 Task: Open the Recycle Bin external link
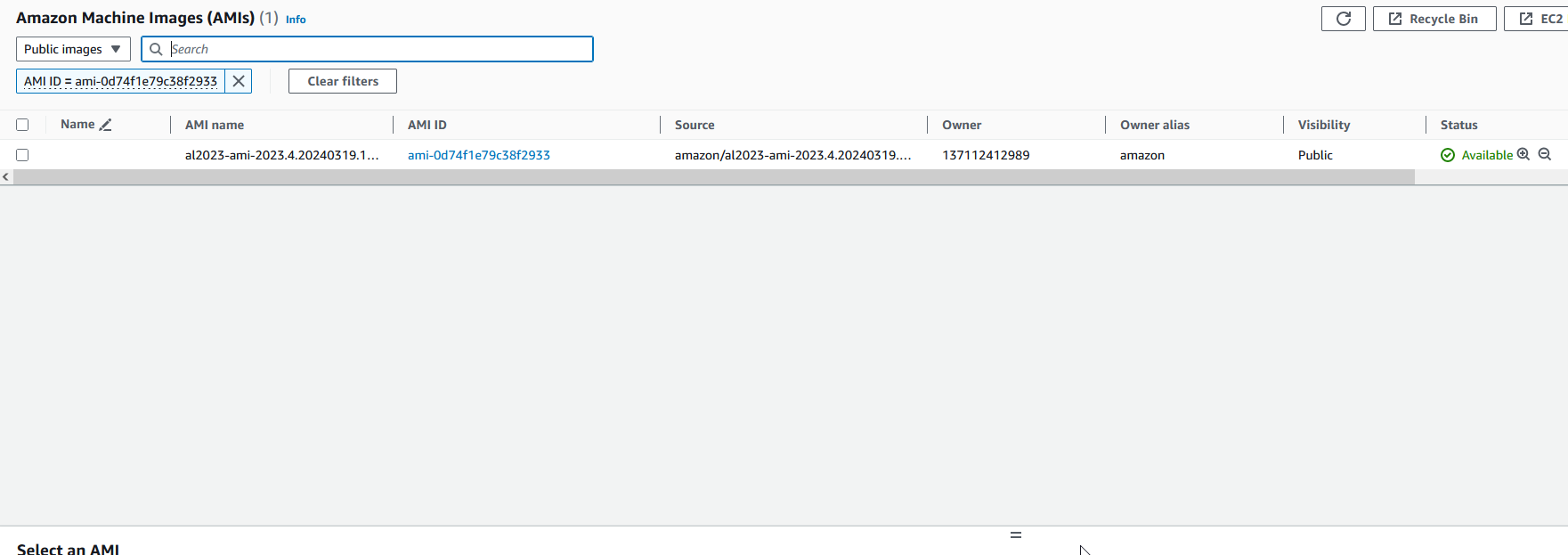point(1434,19)
